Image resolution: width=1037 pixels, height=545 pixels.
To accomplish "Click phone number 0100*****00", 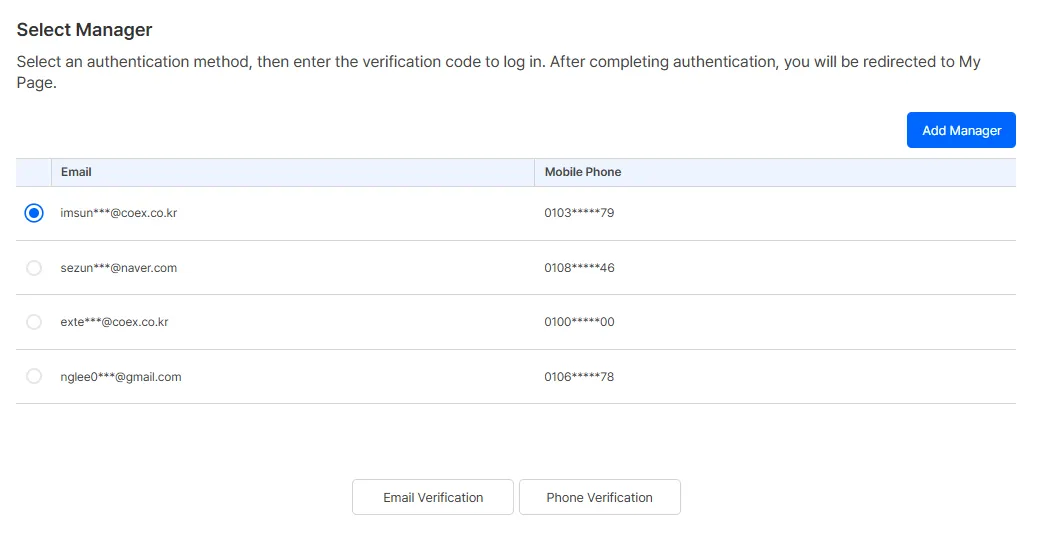I will 579,322.
